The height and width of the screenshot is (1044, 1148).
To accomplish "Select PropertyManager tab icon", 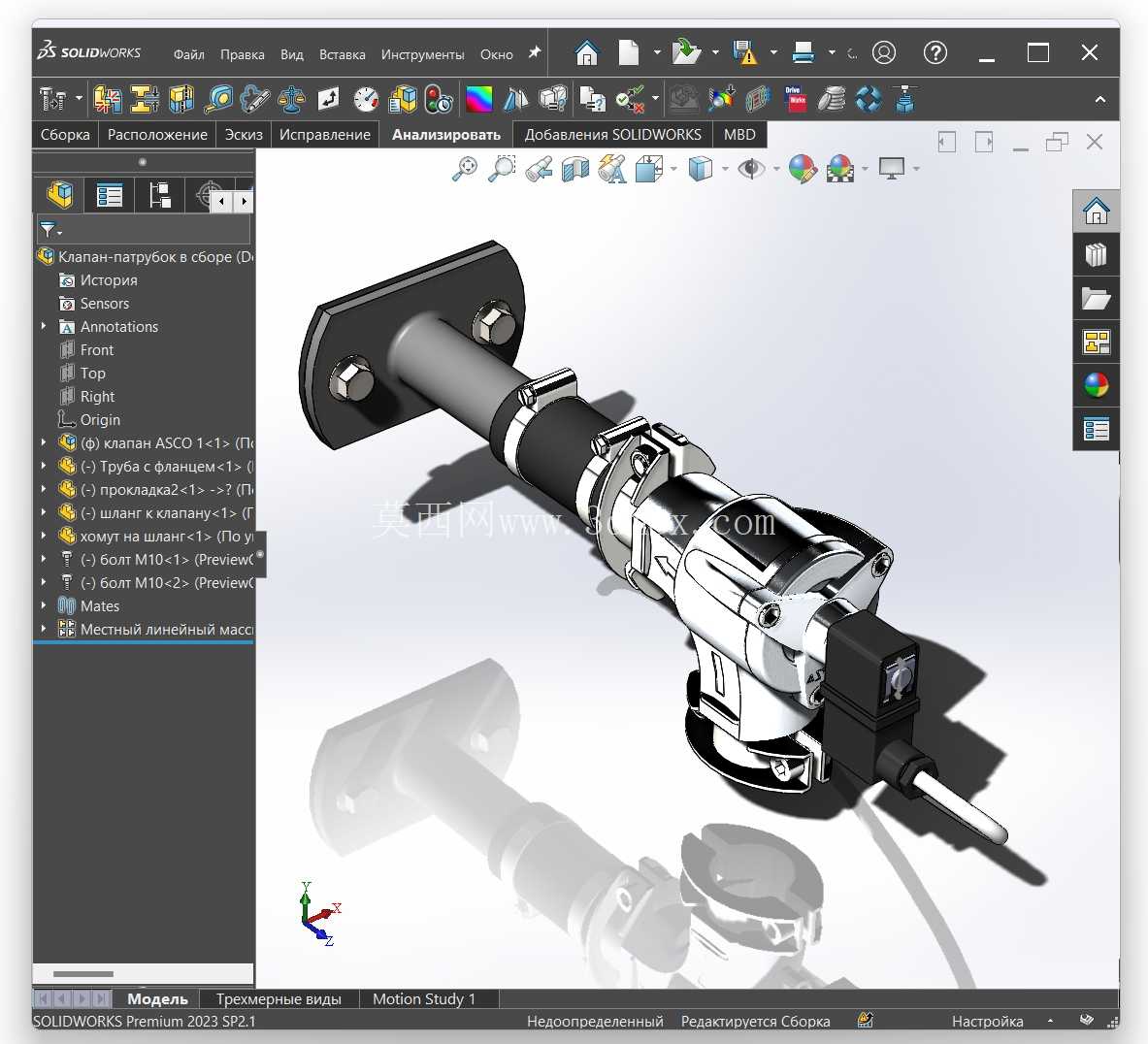I will (110, 195).
